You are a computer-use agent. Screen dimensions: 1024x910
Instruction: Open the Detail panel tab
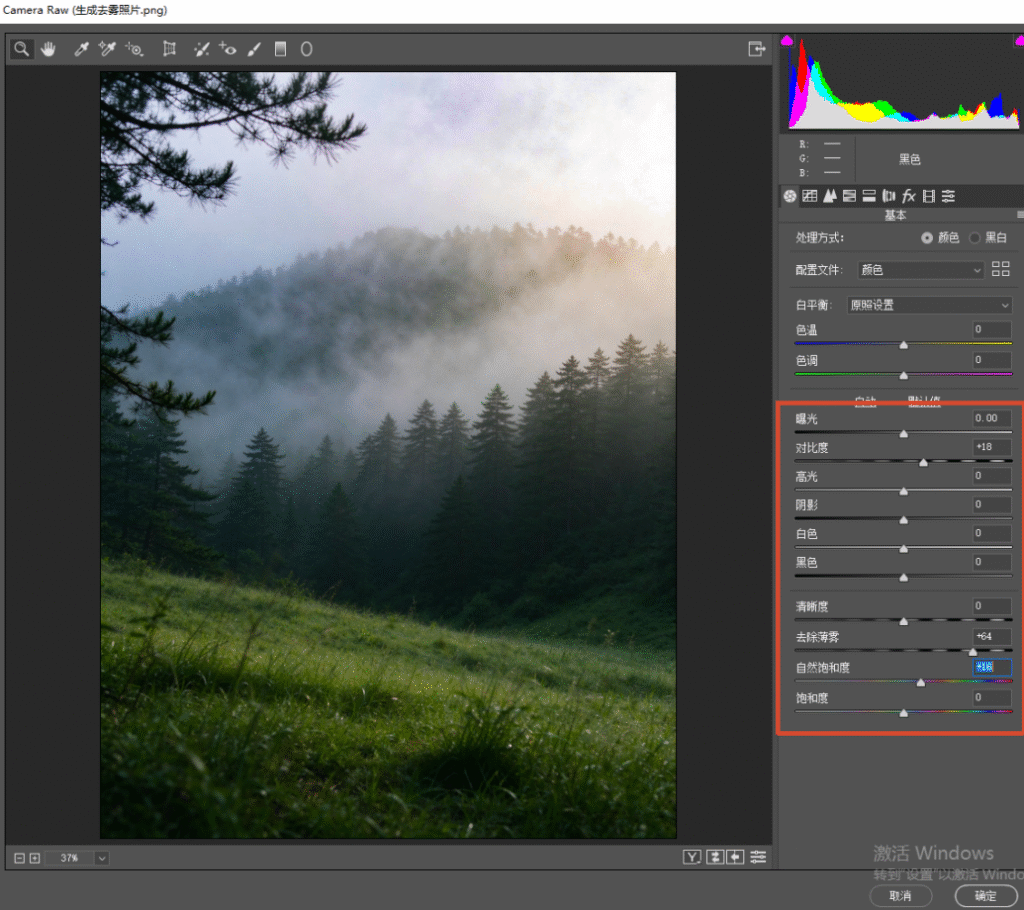[829, 196]
